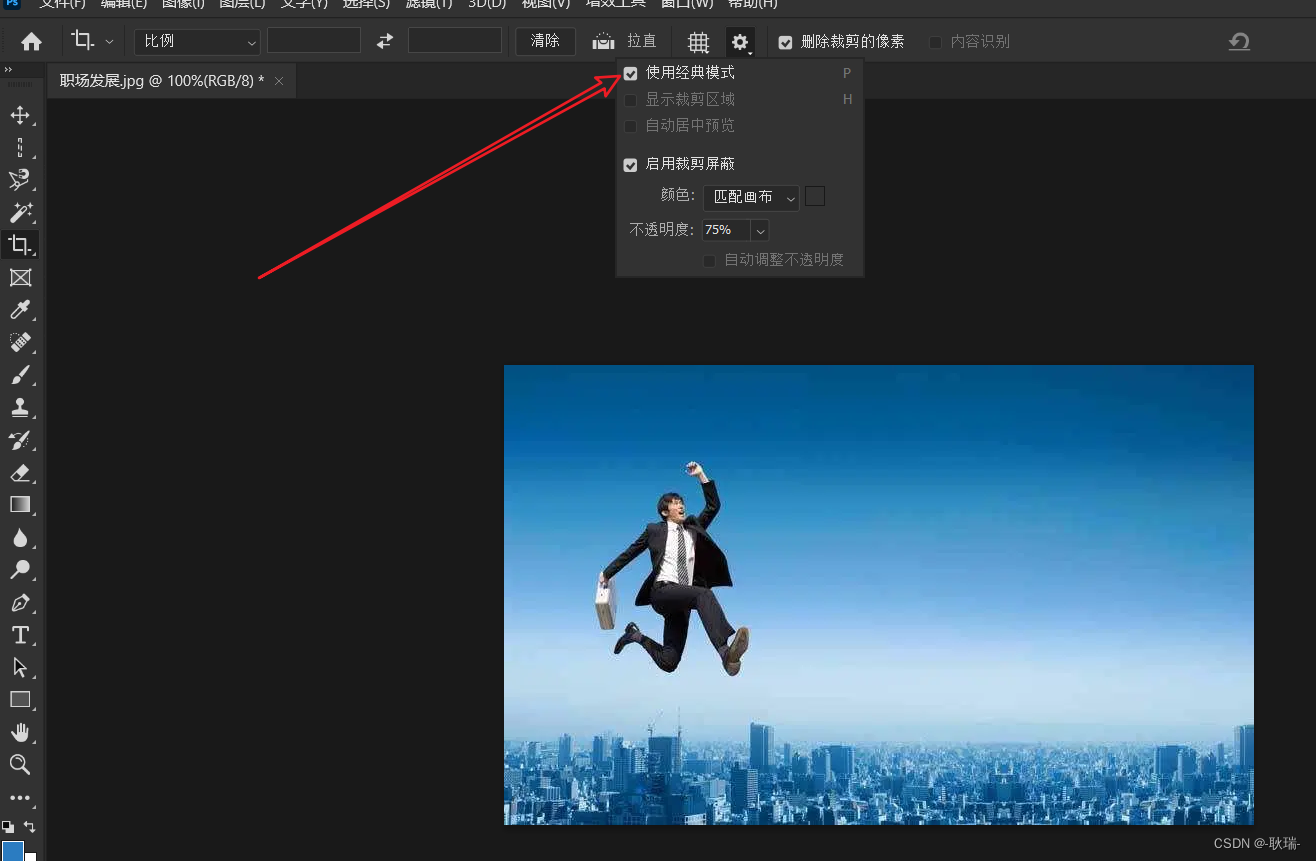Screen dimensions: 1316x861
Task: Select the Healing Brush bandage tool
Action: tap(20, 342)
